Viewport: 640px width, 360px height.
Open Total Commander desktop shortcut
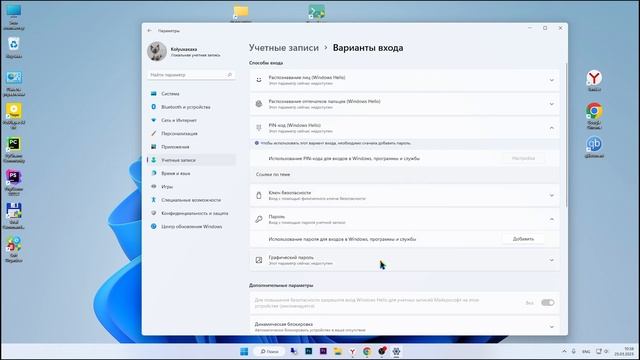click(13, 216)
